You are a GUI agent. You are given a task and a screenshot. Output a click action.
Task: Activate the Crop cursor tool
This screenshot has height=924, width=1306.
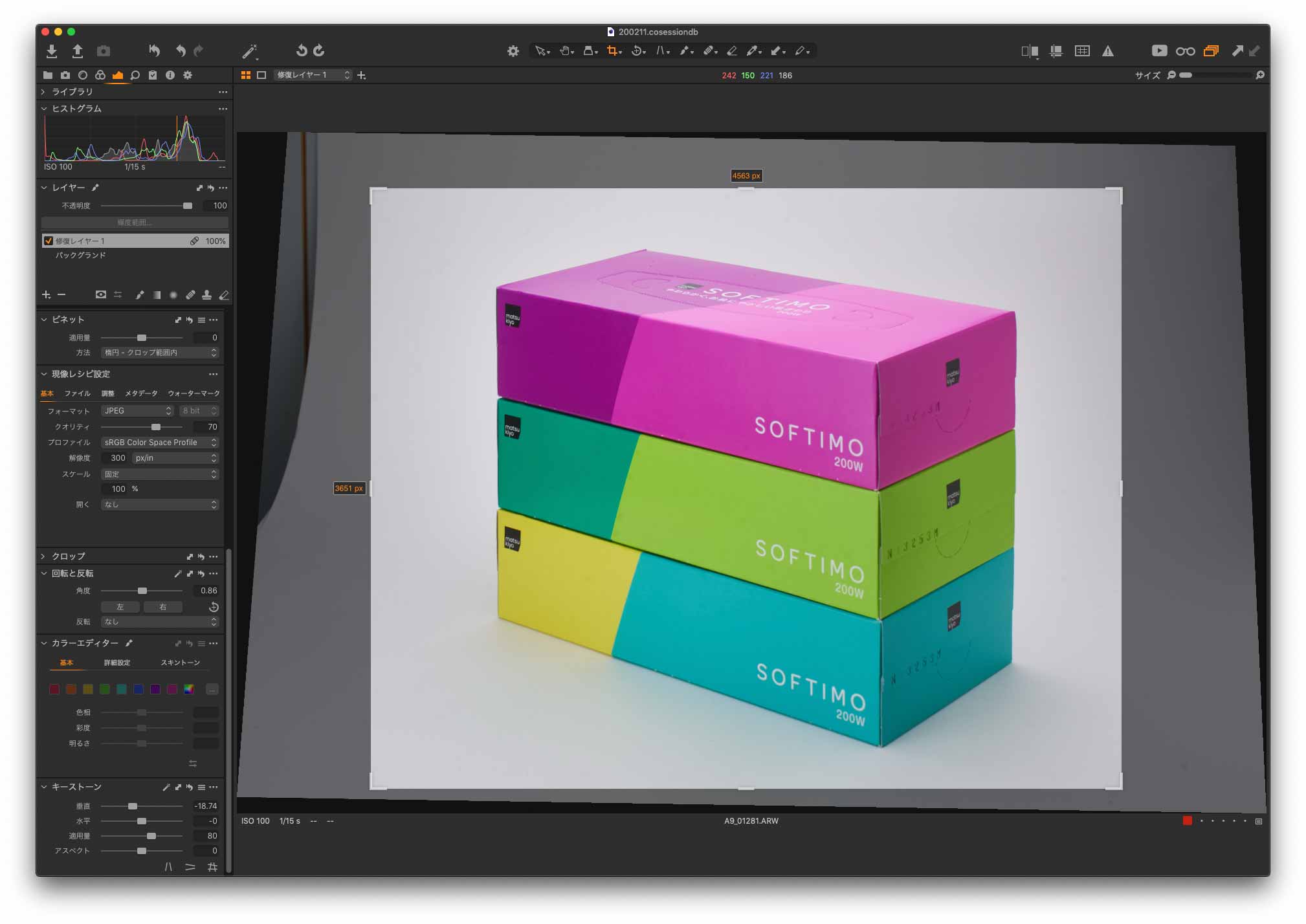click(614, 51)
